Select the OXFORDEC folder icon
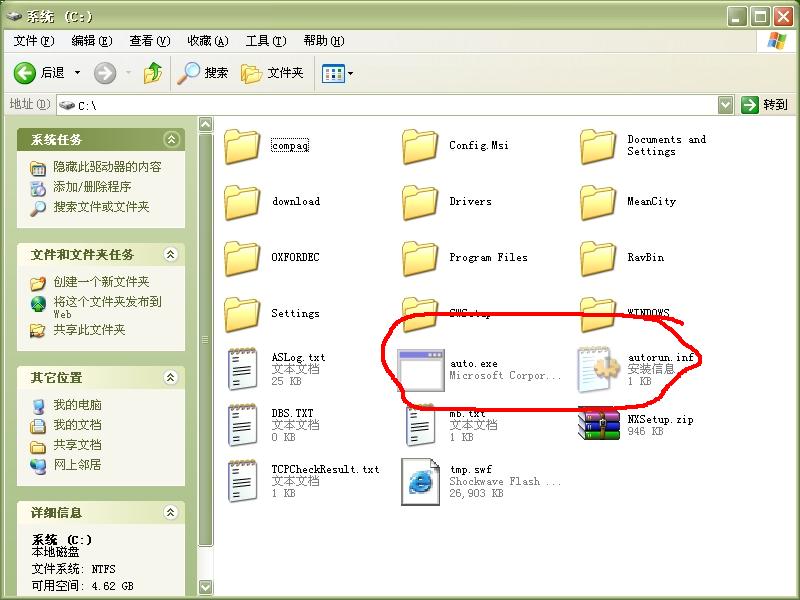Viewport: 800px width, 600px height. [x=242, y=259]
